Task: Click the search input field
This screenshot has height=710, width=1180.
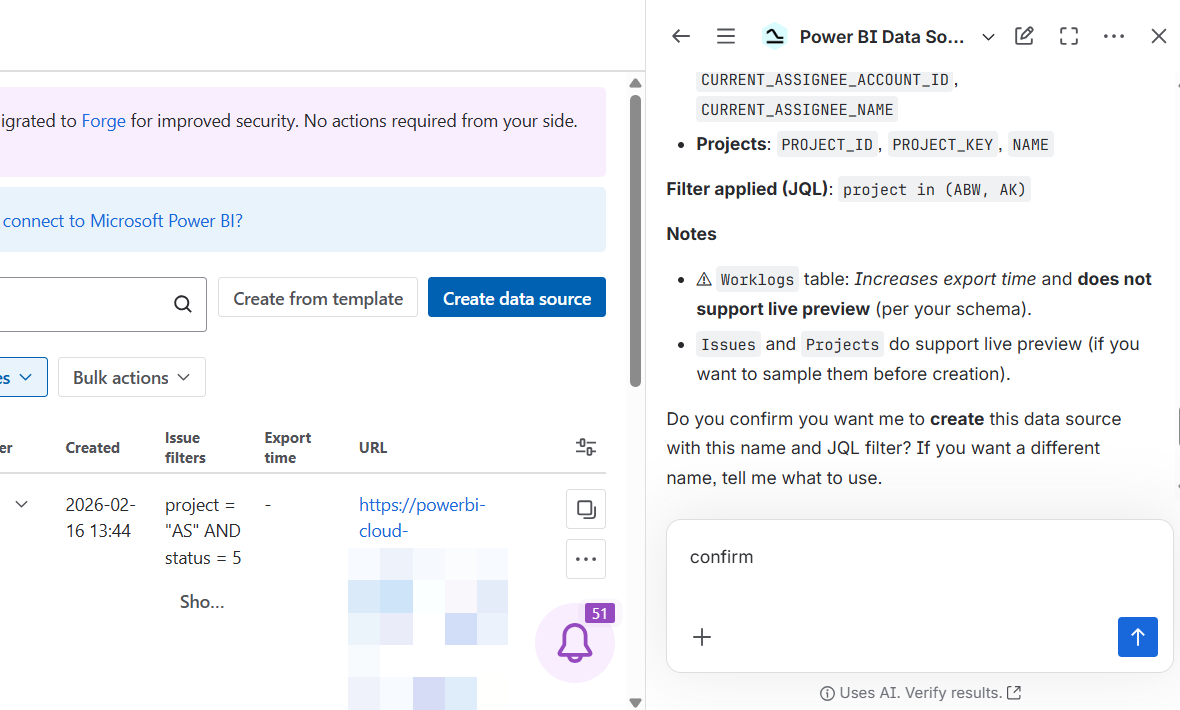Action: (103, 304)
